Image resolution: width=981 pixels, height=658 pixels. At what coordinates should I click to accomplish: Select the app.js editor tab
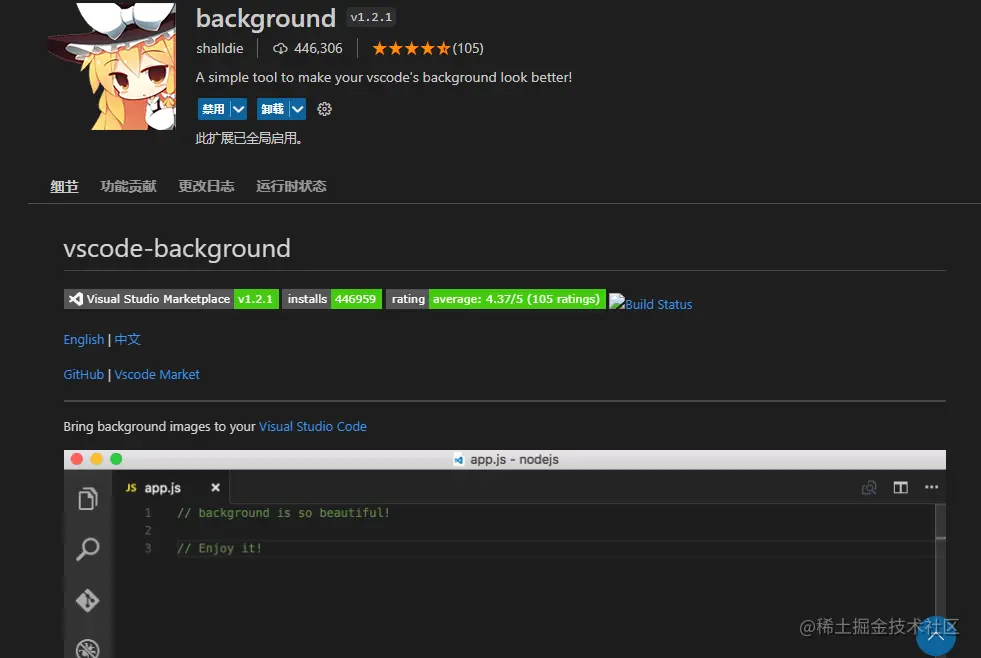point(171,488)
